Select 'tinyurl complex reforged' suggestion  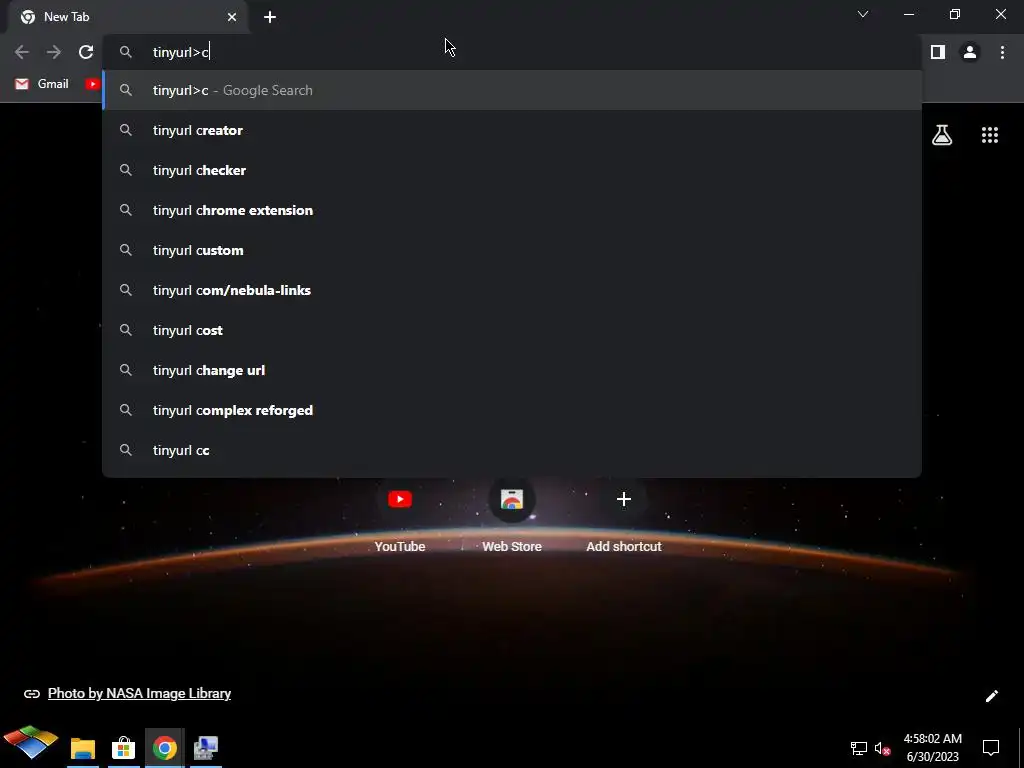point(512,410)
